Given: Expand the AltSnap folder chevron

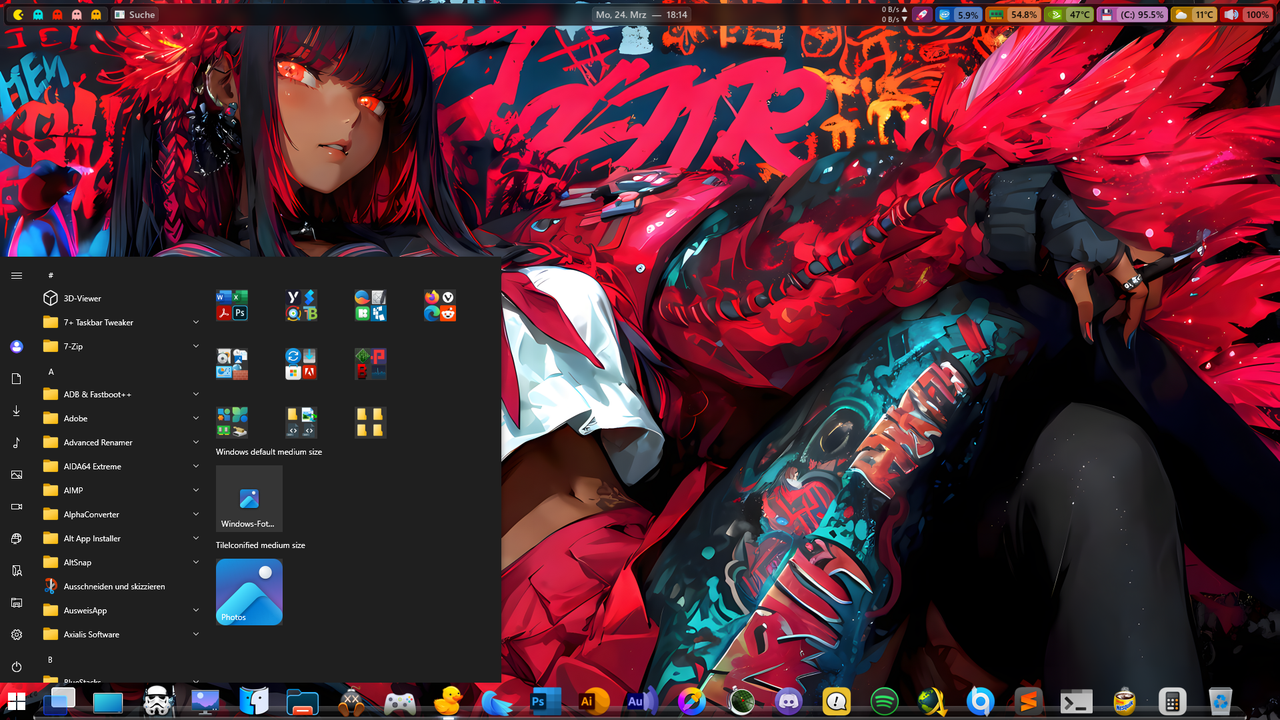Looking at the screenshot, I should coord(196,562).
